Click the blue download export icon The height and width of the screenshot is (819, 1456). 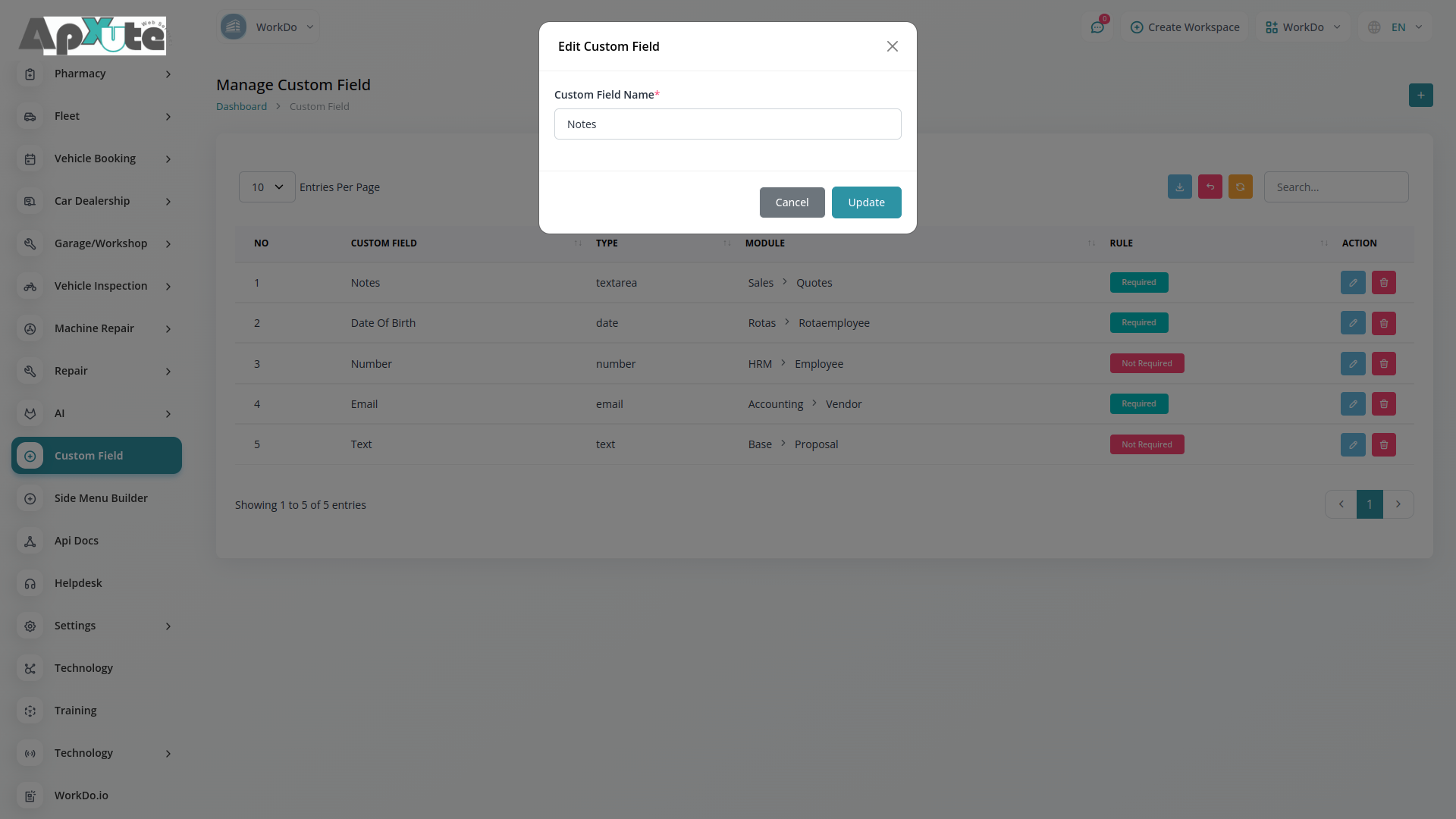tap(1179, 187)
